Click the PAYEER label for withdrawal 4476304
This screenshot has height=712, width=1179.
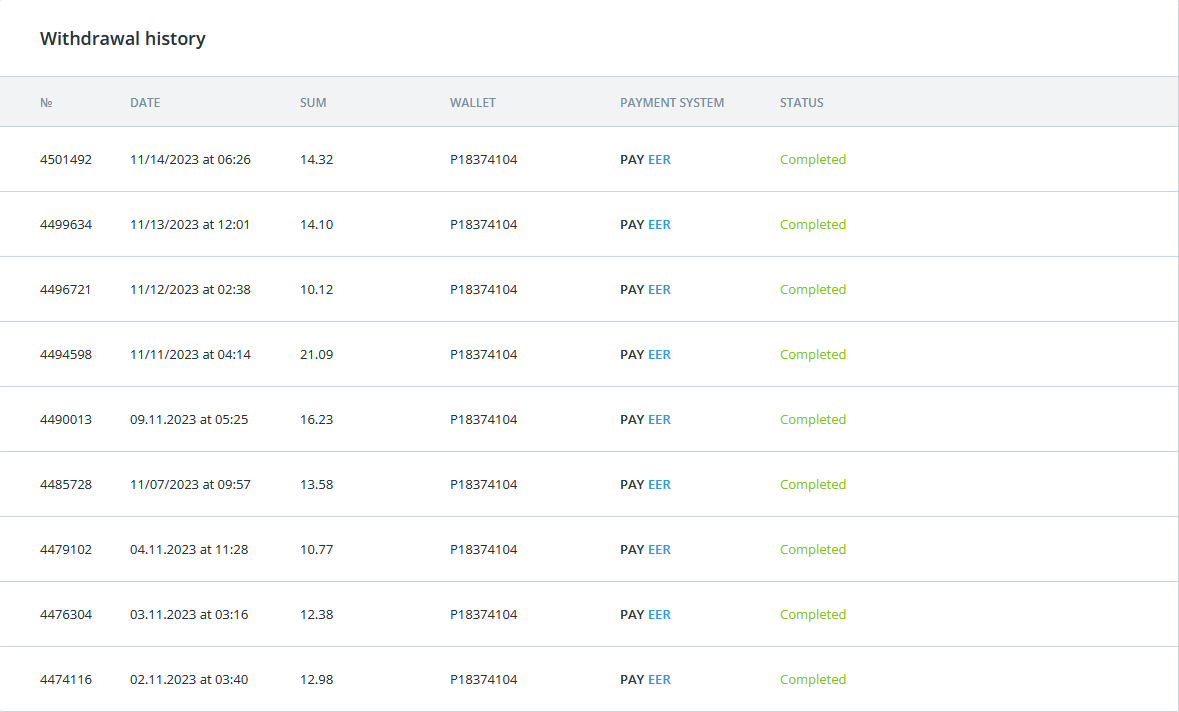pos(645,615)
